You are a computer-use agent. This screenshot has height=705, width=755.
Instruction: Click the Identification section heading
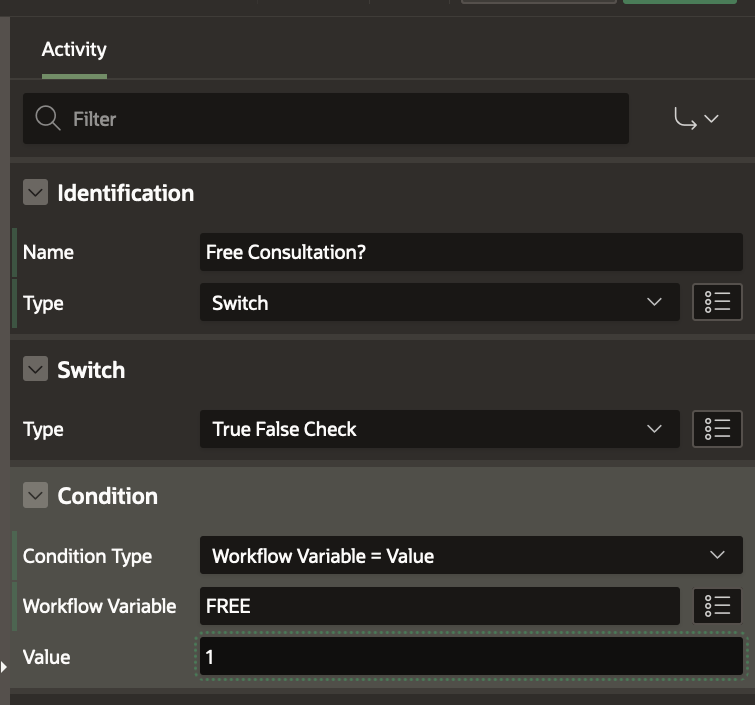[126, 193]
